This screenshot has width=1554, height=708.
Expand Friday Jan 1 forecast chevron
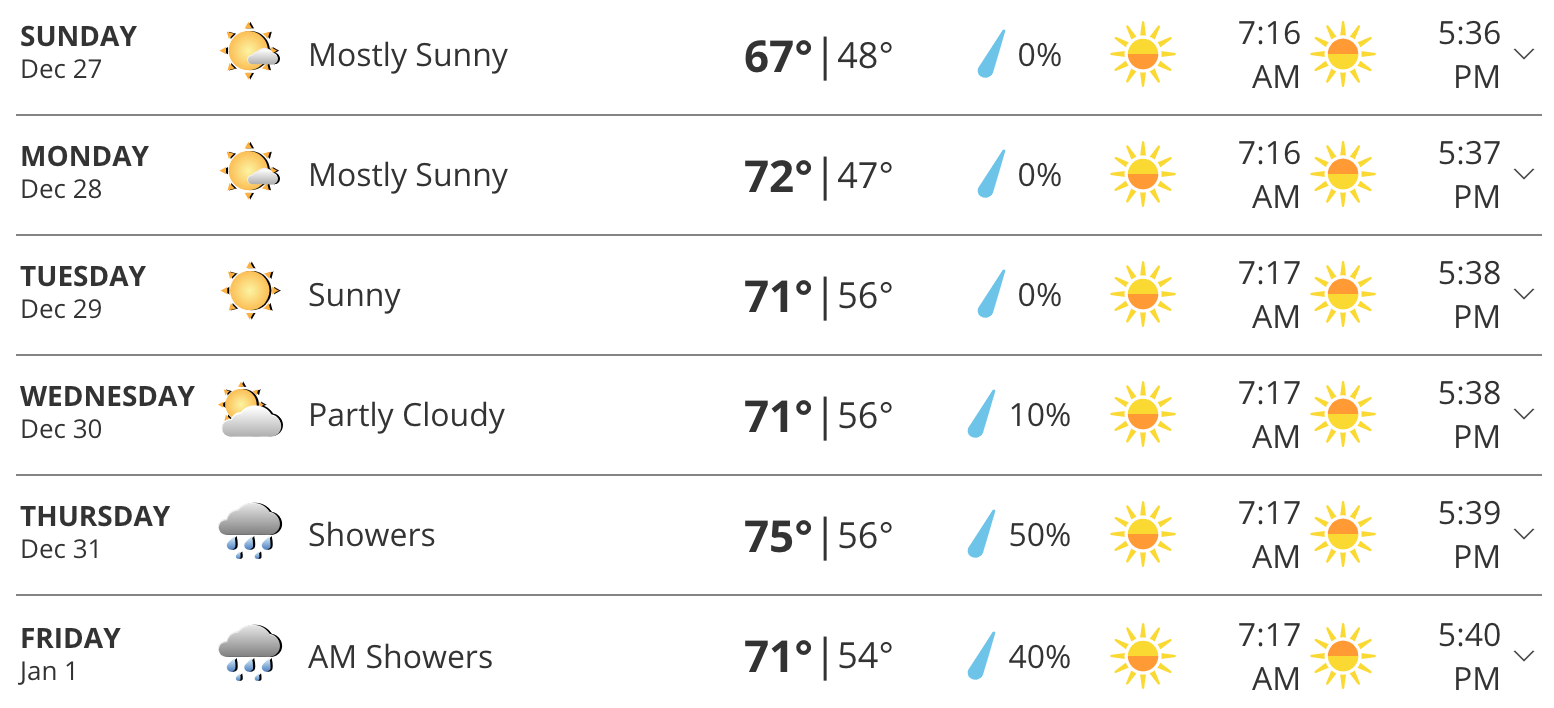click(x=1524, y=656)
